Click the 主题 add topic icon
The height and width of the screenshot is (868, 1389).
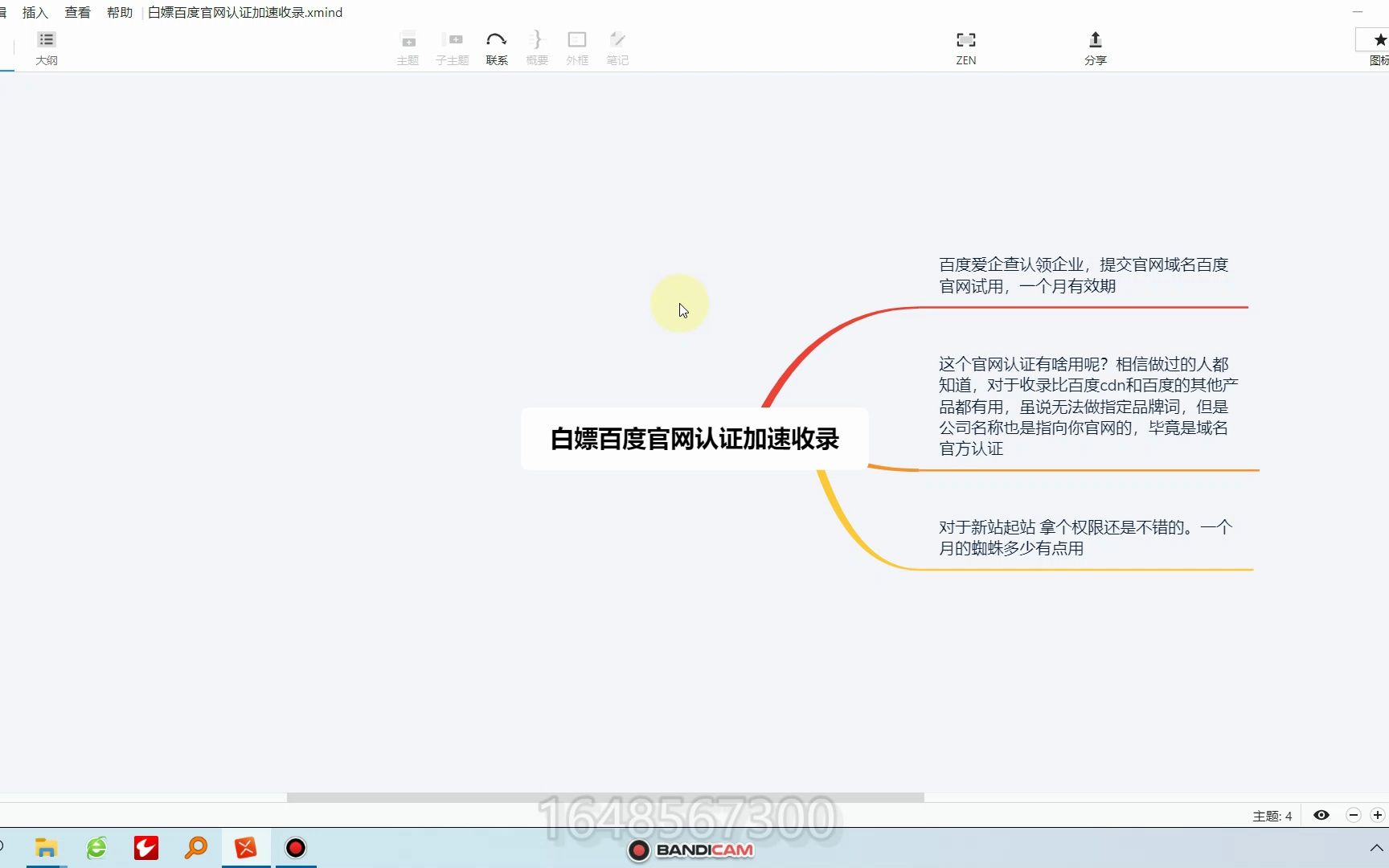click(x=408, y=48)
